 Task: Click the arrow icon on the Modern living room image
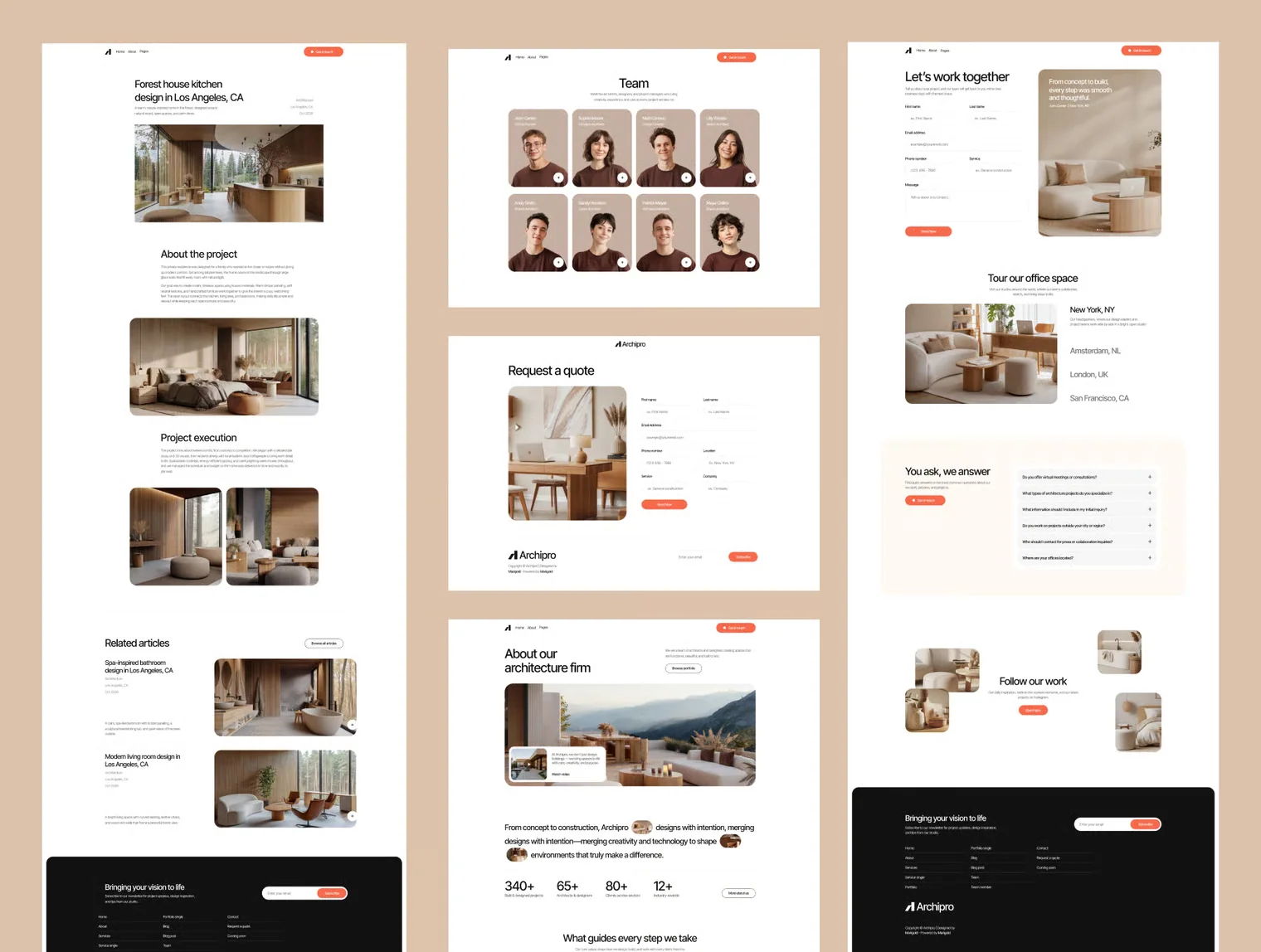click(352, 816)
